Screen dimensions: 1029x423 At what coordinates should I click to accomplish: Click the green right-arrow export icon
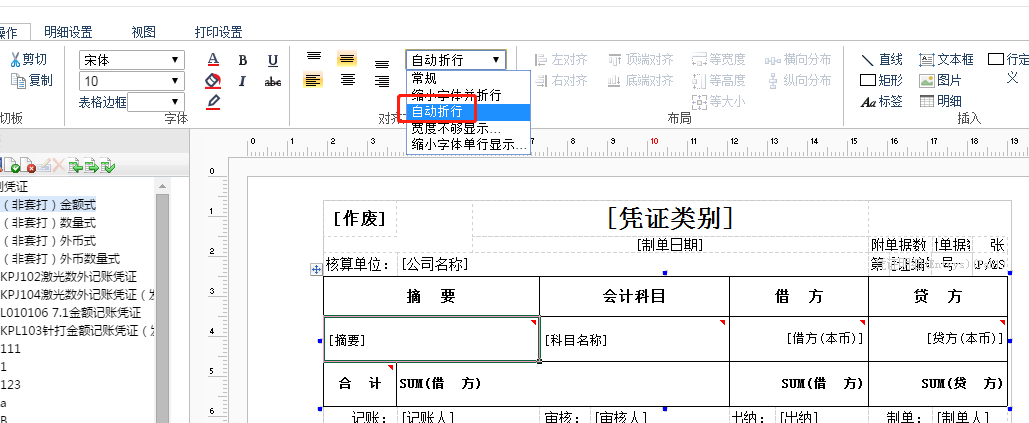tap(91, 166)
